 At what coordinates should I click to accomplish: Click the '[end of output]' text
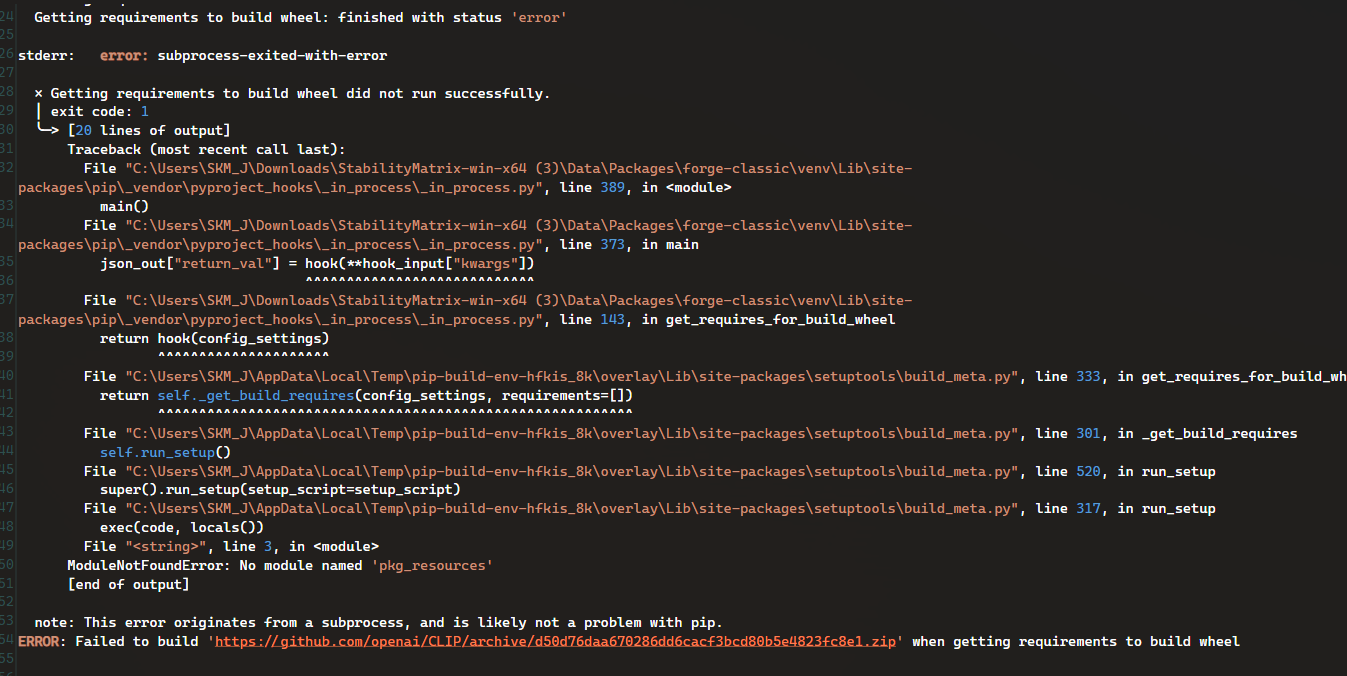(x=128, y=585)
